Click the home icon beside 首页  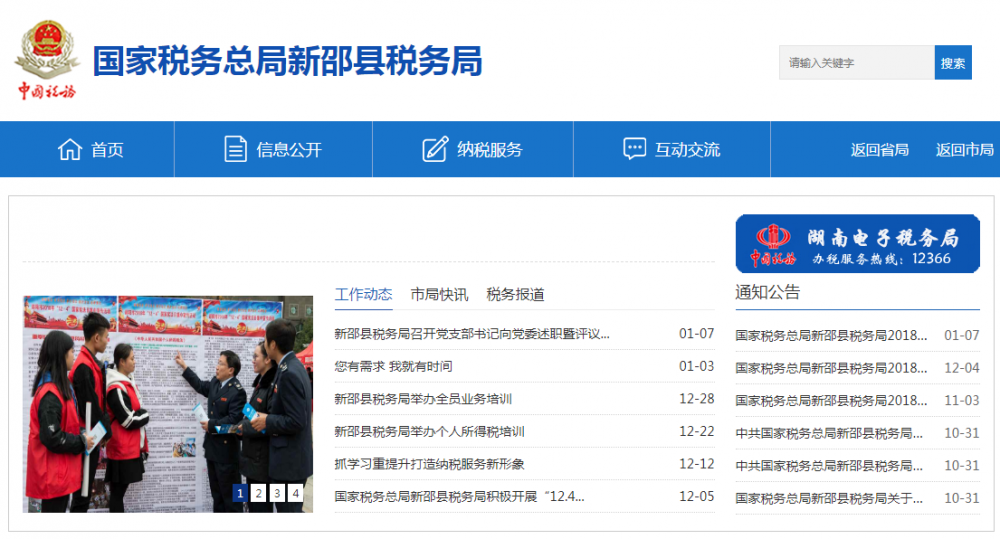pos(69,150)
